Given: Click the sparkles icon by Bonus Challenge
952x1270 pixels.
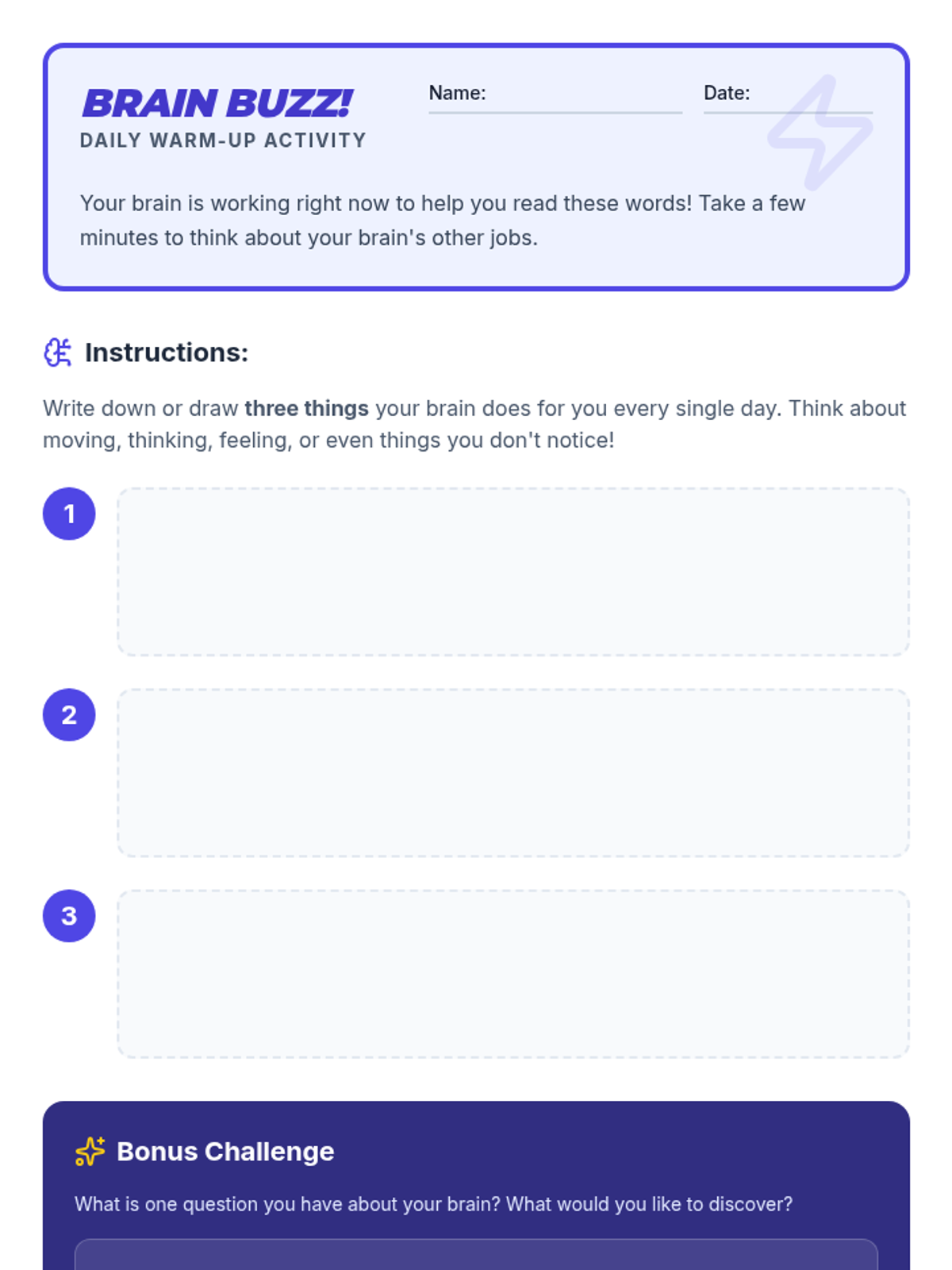Looking at the screenshot, I should tap(90, 1151).
